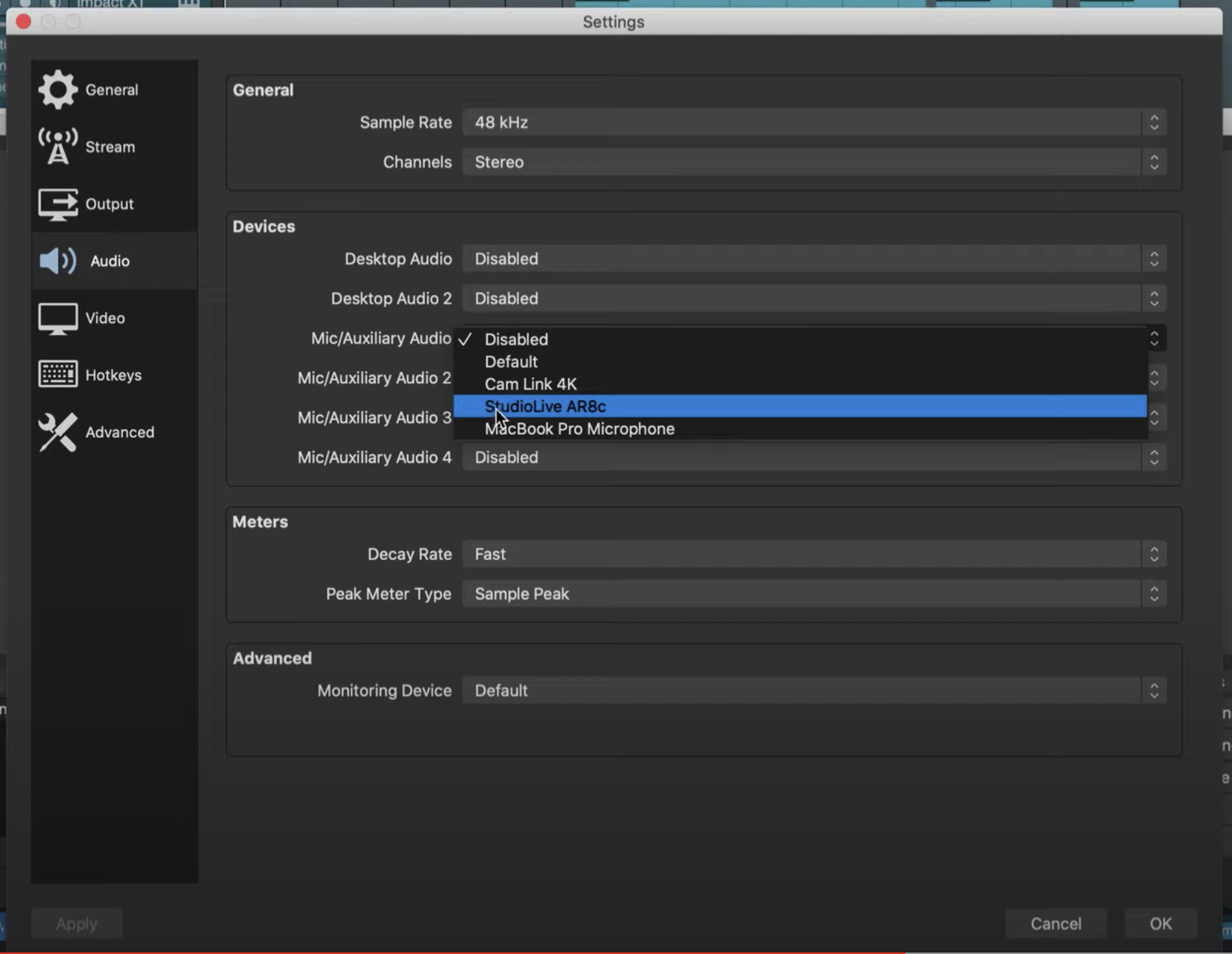Choose Cam Link 4K audio device
This screenshot has width=1232, height=954.
point(800,384)
